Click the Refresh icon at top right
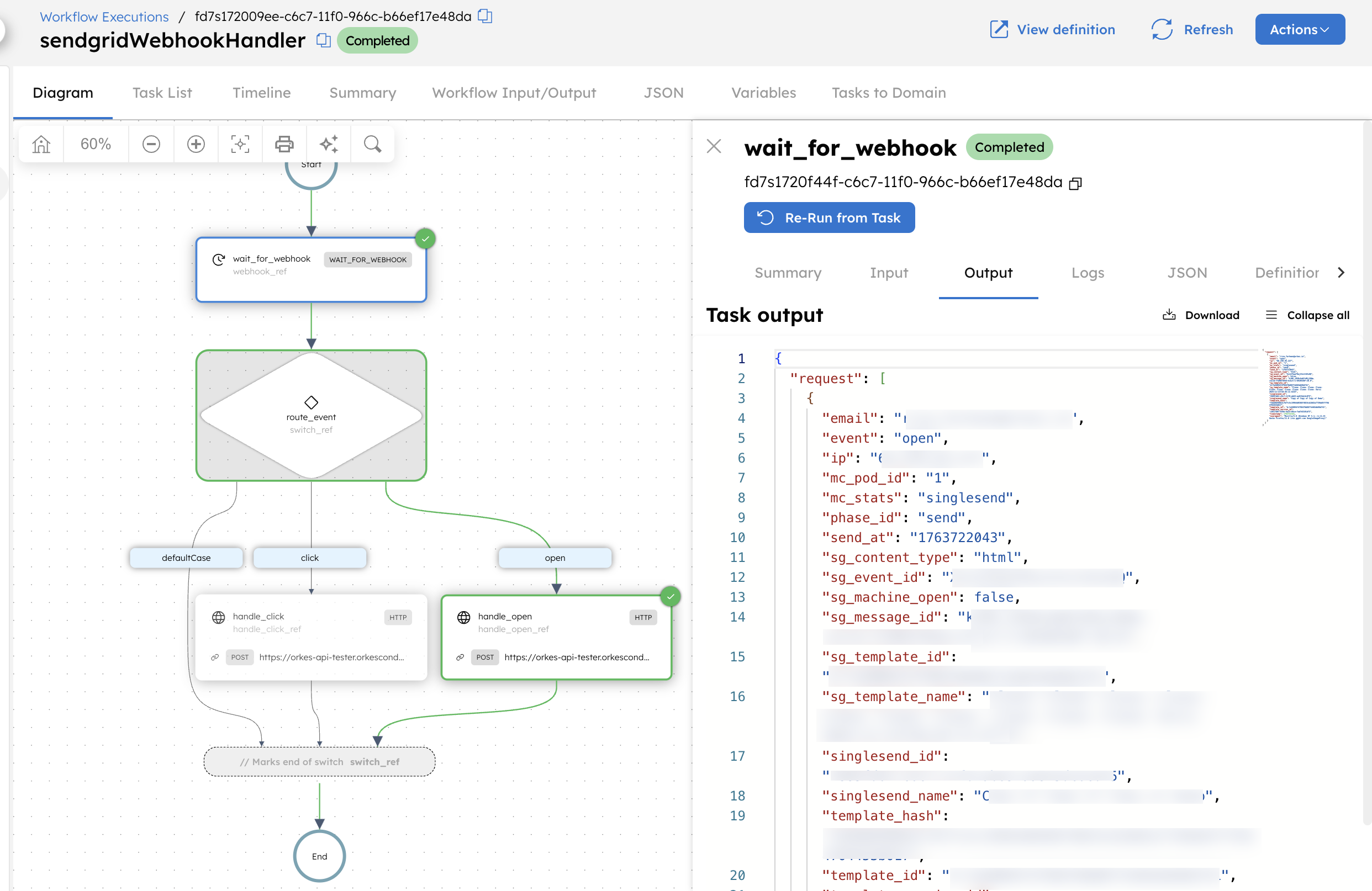1372x891 pixels. (x=1161, y=29)
